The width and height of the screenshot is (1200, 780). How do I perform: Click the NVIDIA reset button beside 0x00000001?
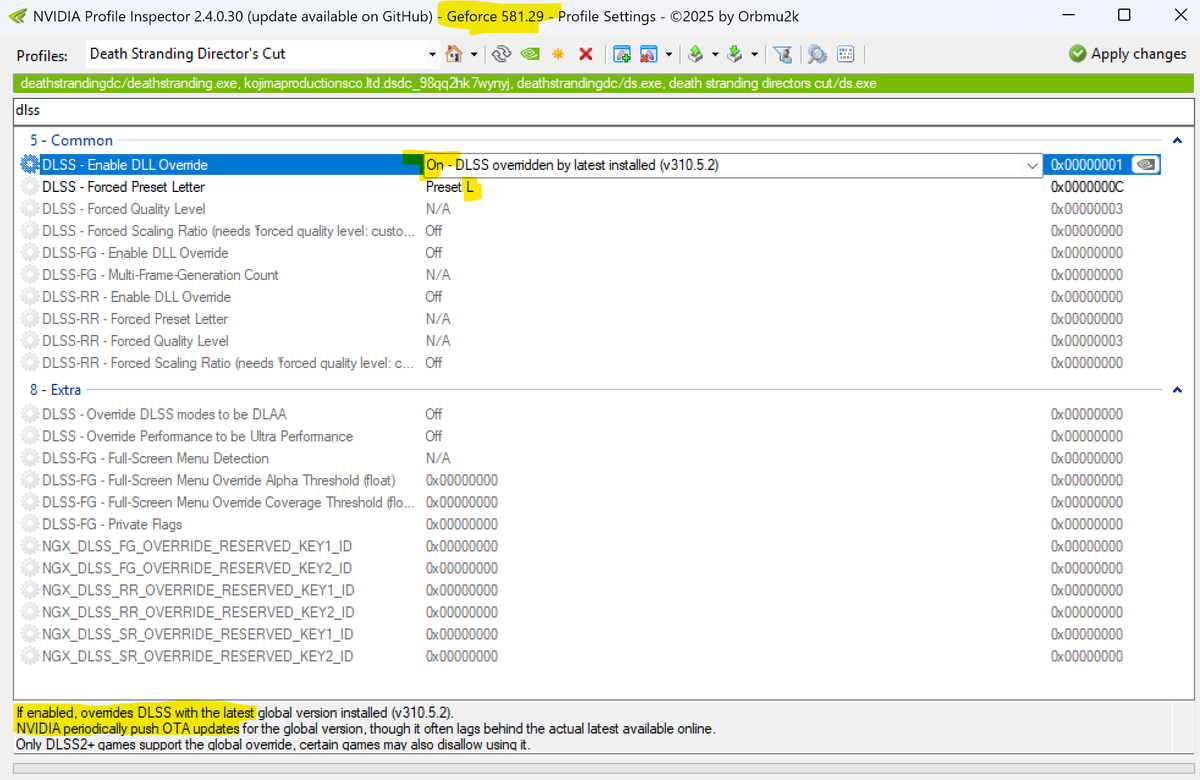tap(1147, 165)
